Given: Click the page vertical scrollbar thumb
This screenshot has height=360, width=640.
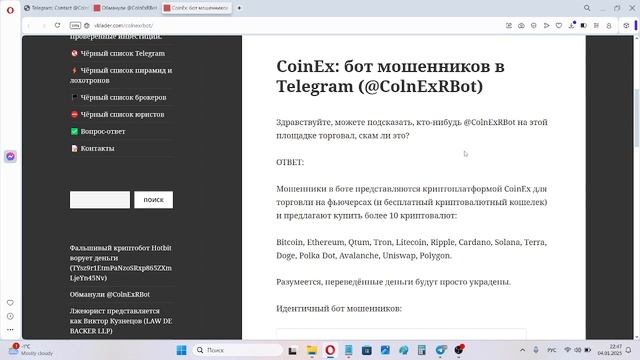Looking at the screenshot, I should tap(637, 118).
